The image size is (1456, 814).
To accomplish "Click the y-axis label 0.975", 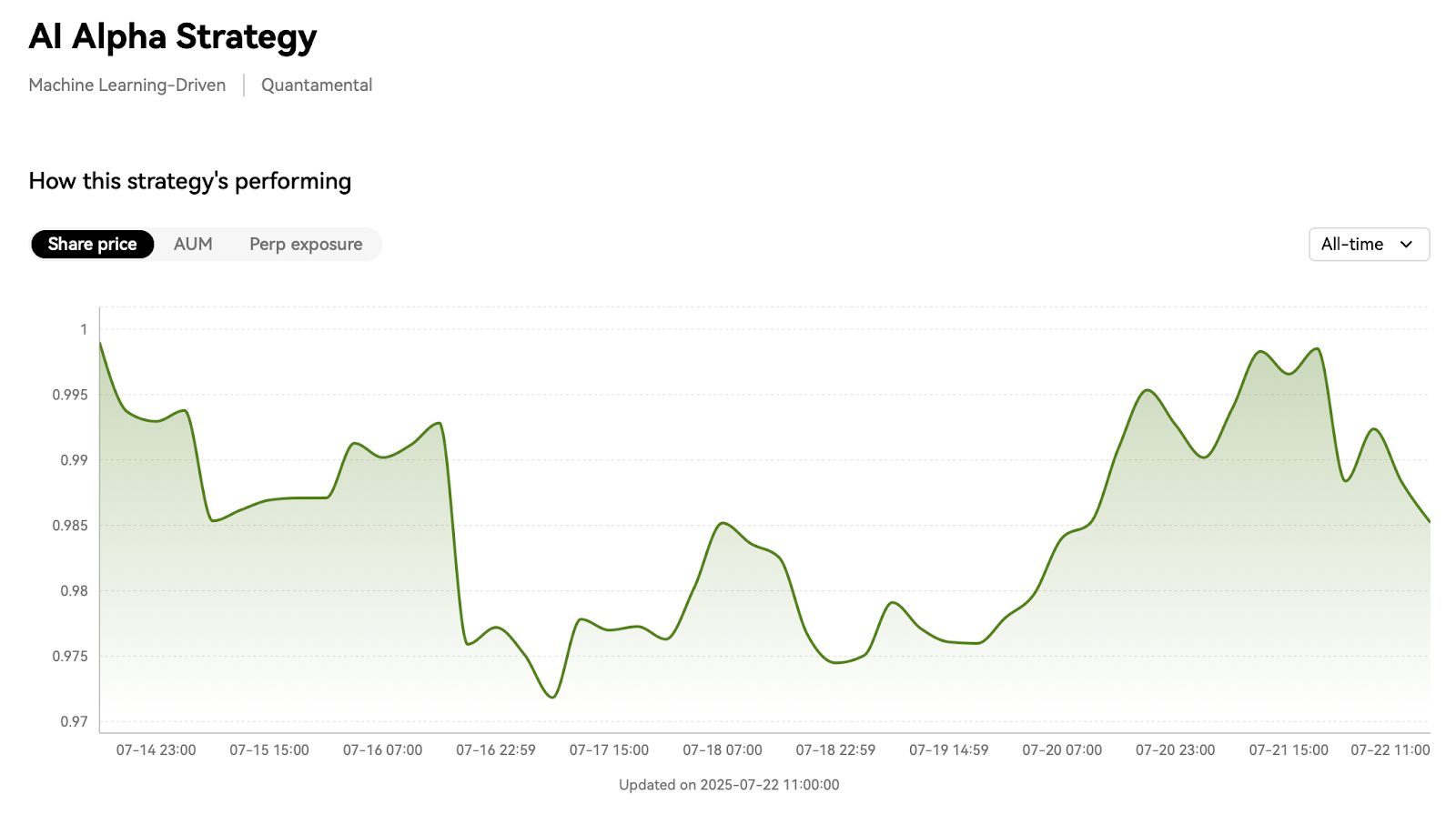I will click(x=70, y=657).
